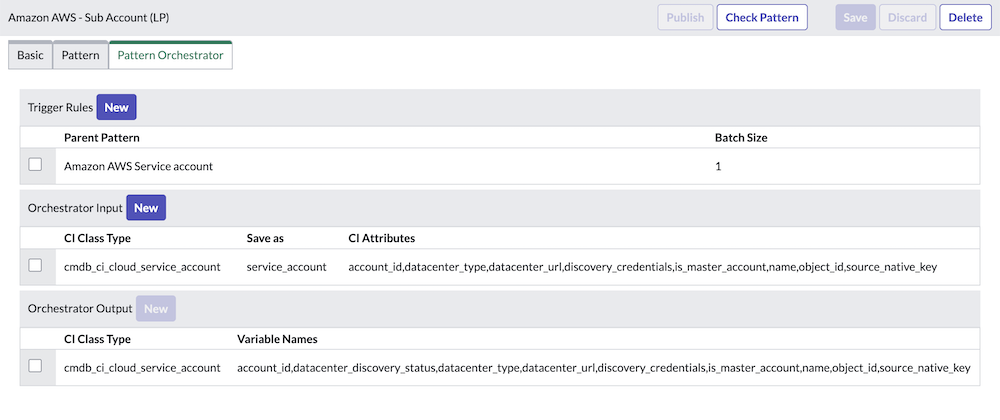
Task: Click the Orchestrator Output section label
Action: 80,308
